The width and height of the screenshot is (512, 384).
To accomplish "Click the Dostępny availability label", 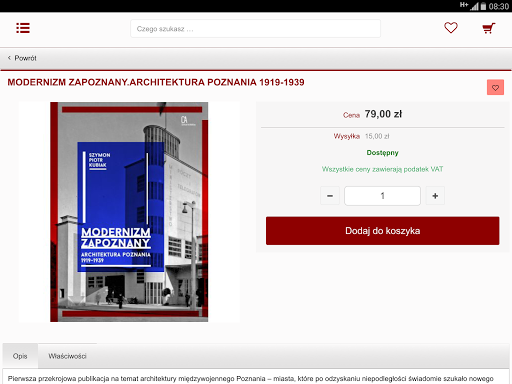I will pos(382,153).
